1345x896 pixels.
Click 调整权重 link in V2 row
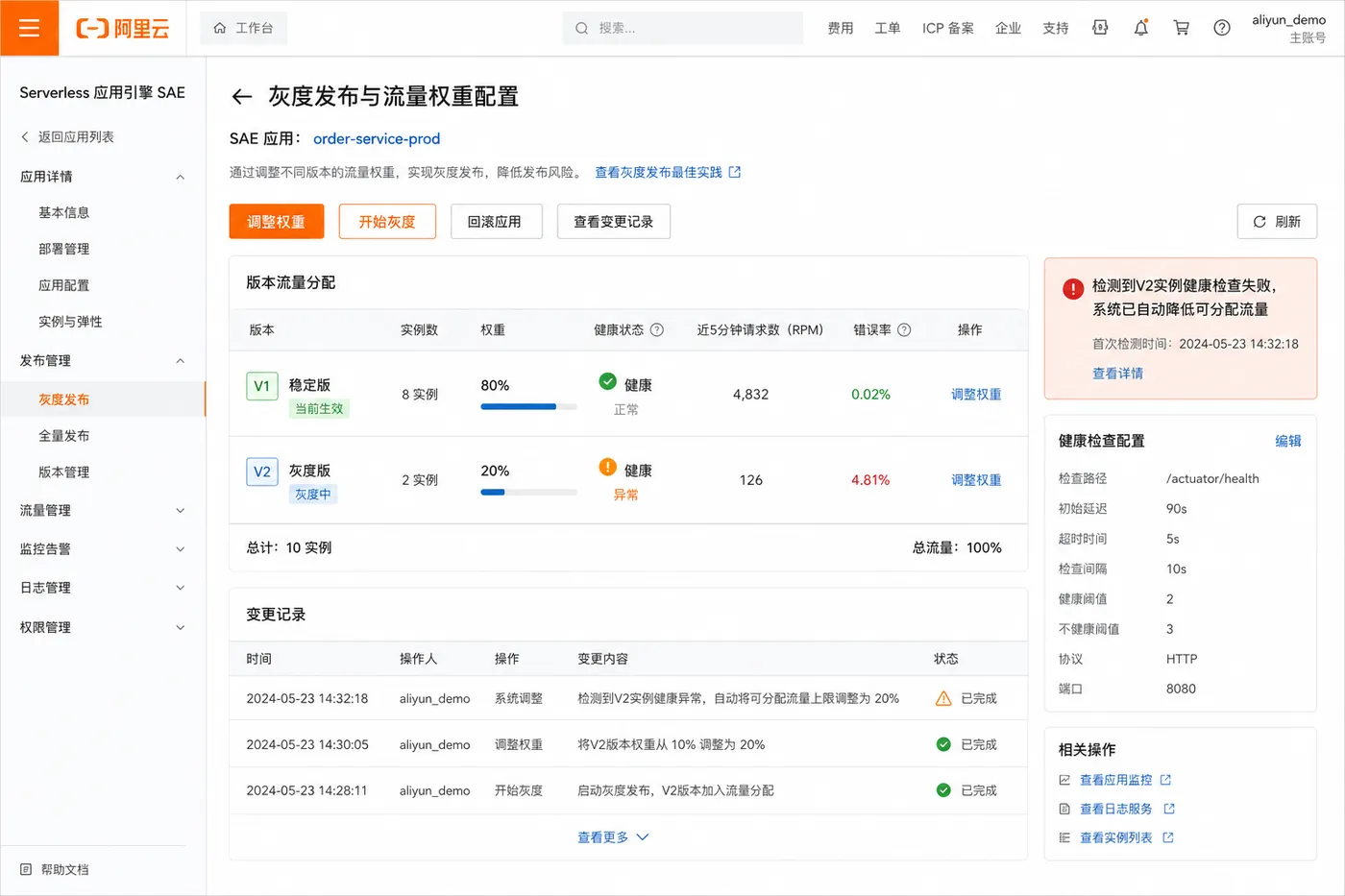(976, 479)
